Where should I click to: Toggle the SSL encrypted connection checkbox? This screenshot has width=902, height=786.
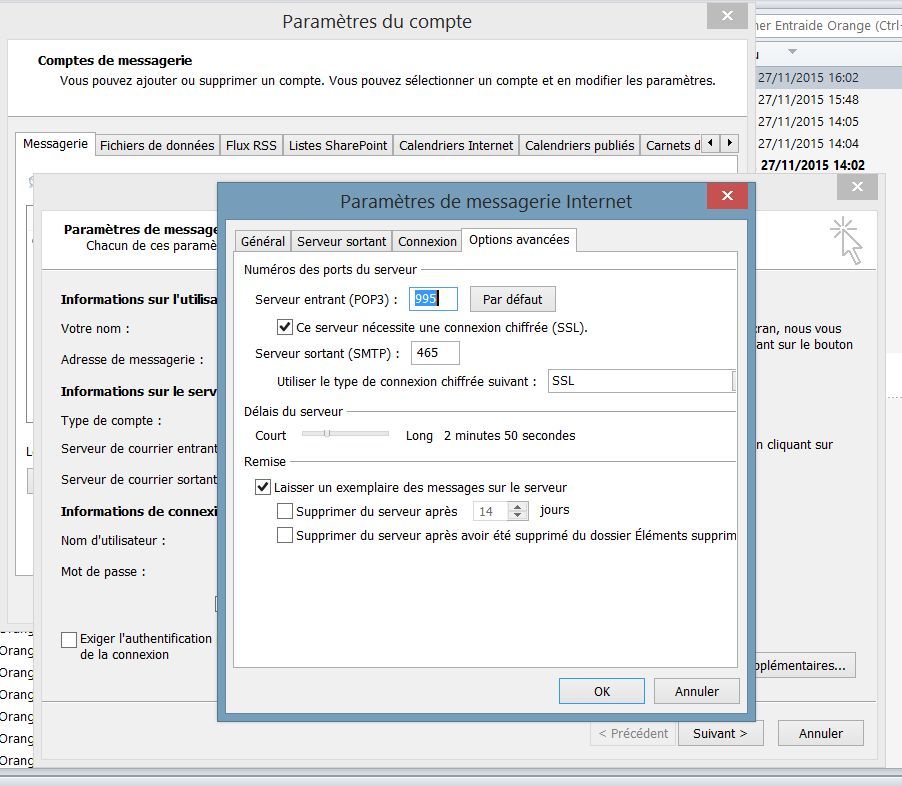(x=285, y=327)
